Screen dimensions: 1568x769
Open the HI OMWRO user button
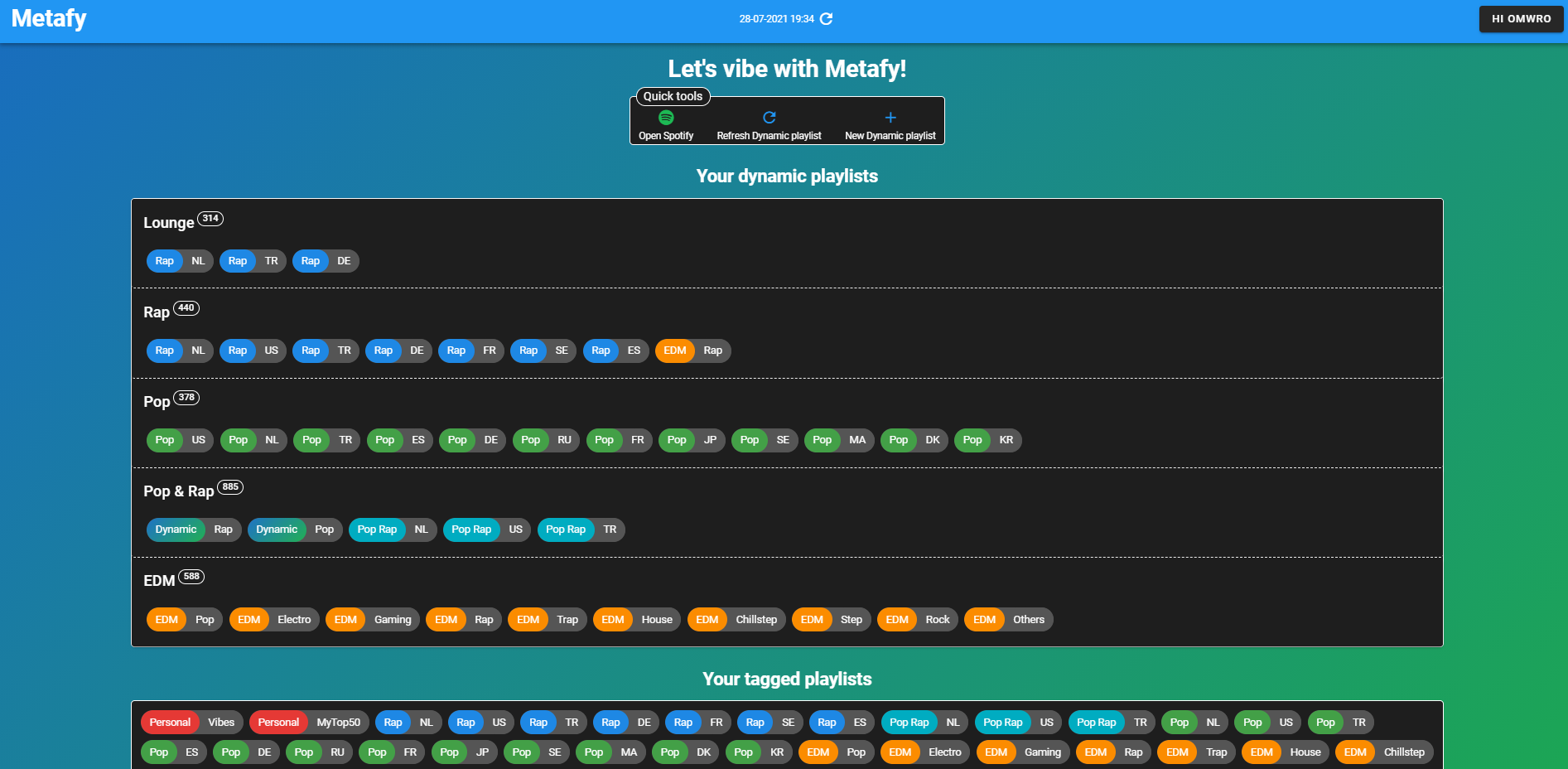(1521, 19)
